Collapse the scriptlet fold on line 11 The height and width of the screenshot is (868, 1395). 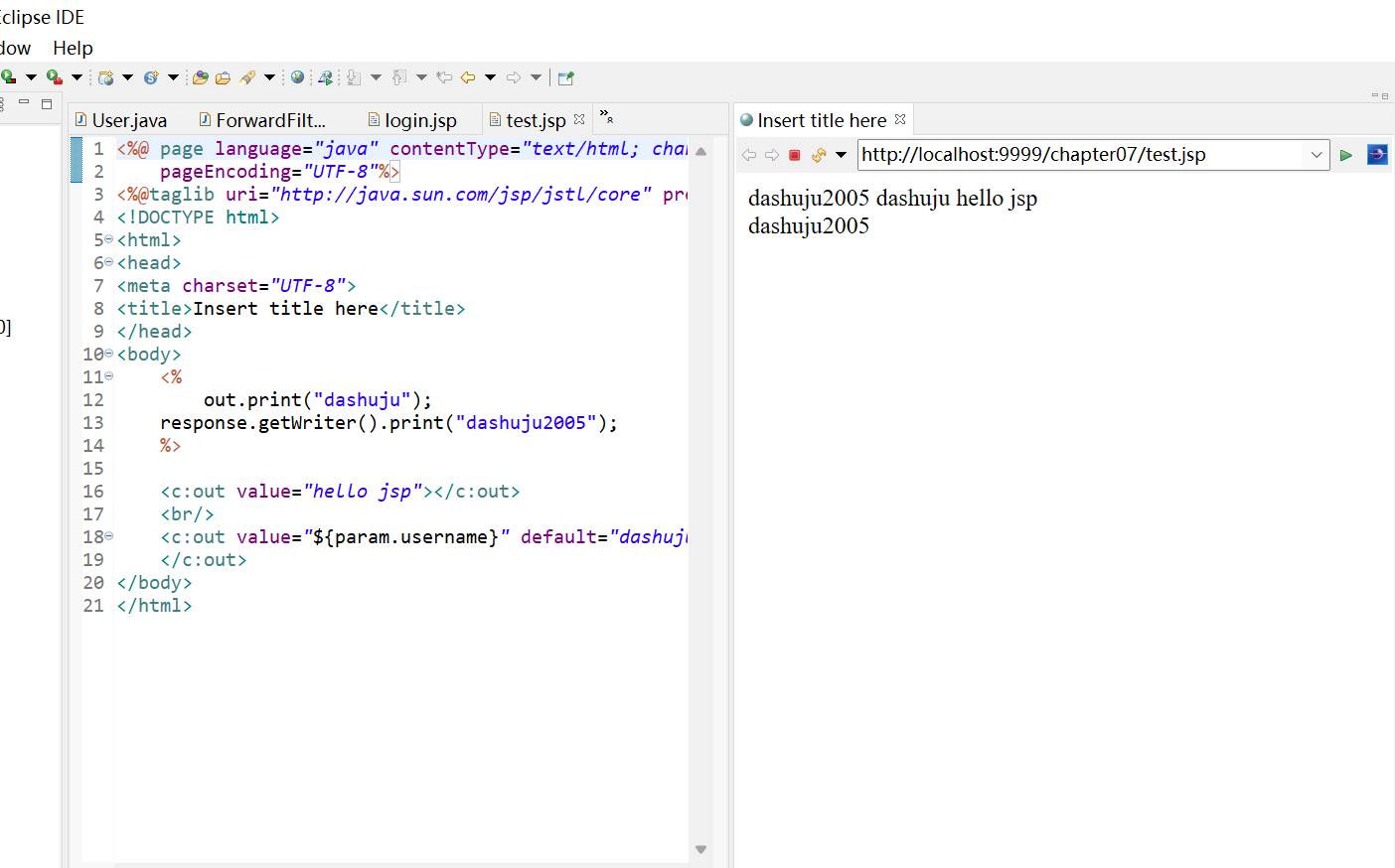pos(109,376)
